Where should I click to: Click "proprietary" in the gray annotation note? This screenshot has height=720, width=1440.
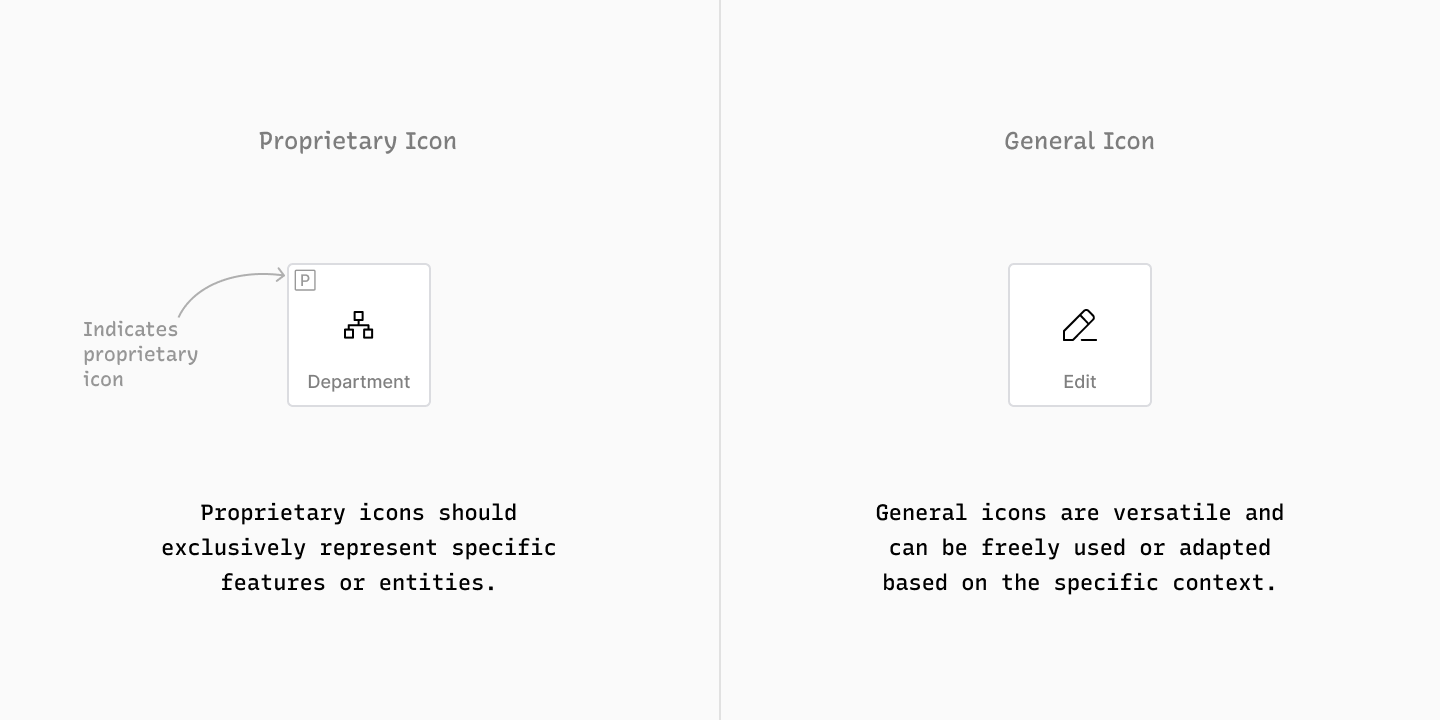140,354
